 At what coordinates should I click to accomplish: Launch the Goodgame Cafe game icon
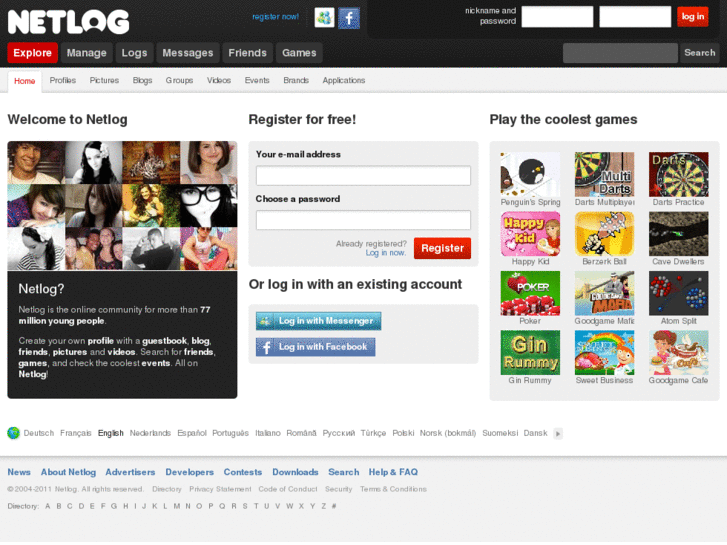[678, 353]
